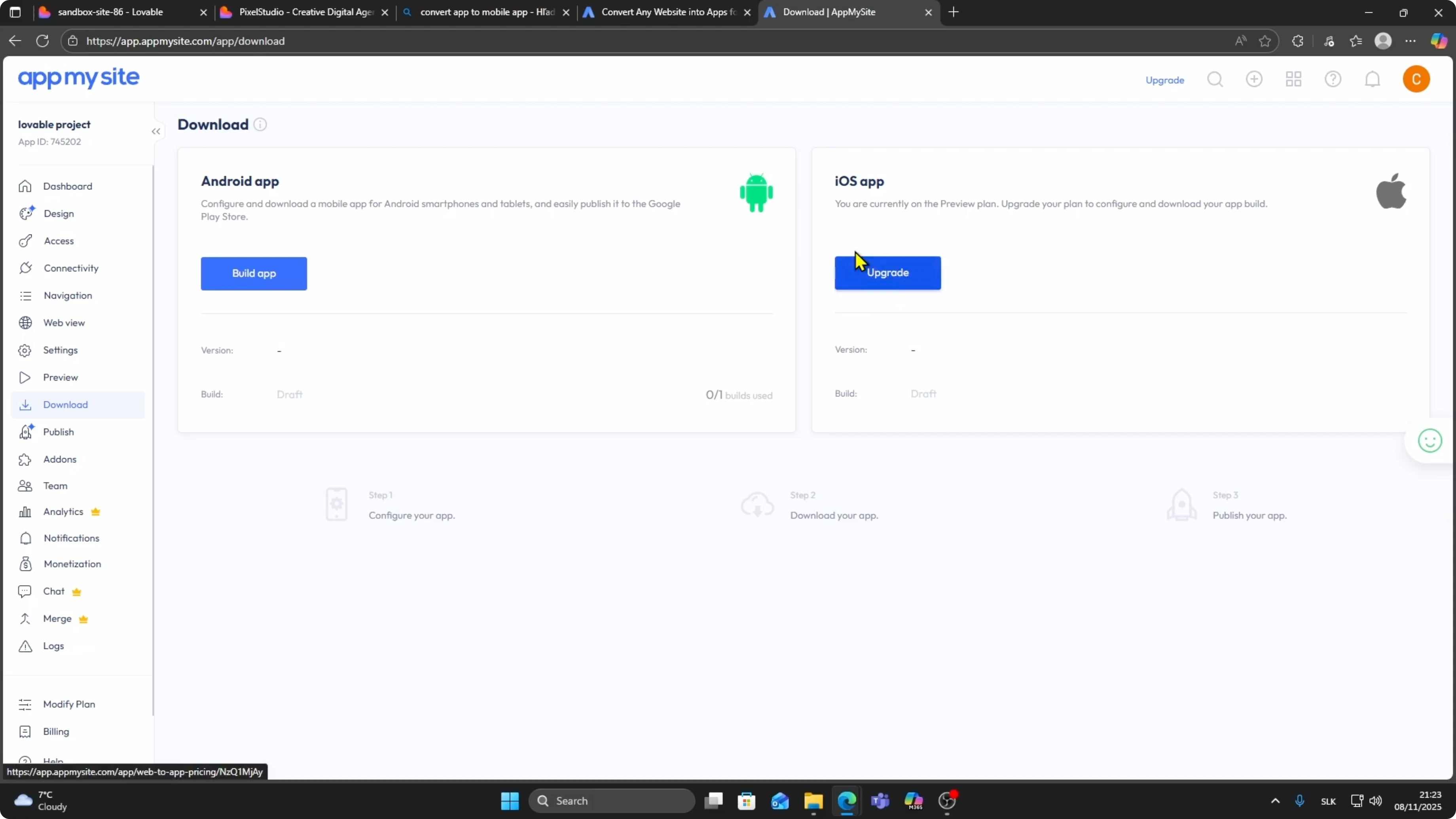Click the Chat speech bubble icon
This screenshot has width=1456, height=819.
25,591
